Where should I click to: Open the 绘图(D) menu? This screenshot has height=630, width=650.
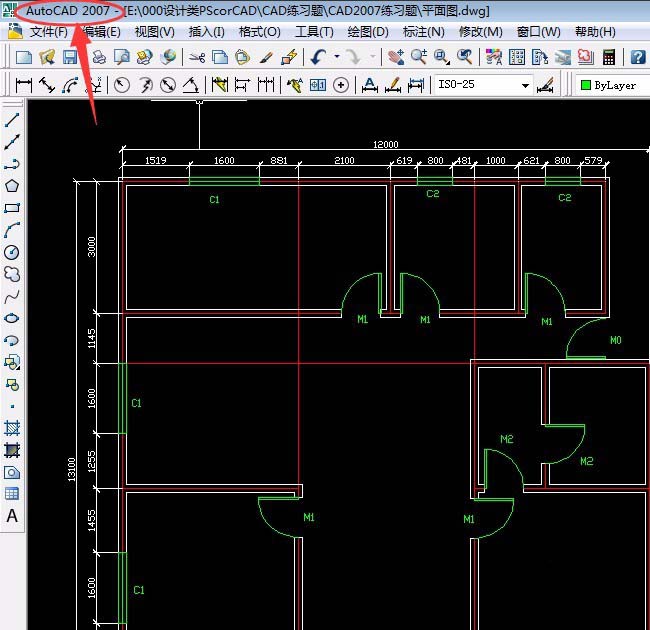368,32
